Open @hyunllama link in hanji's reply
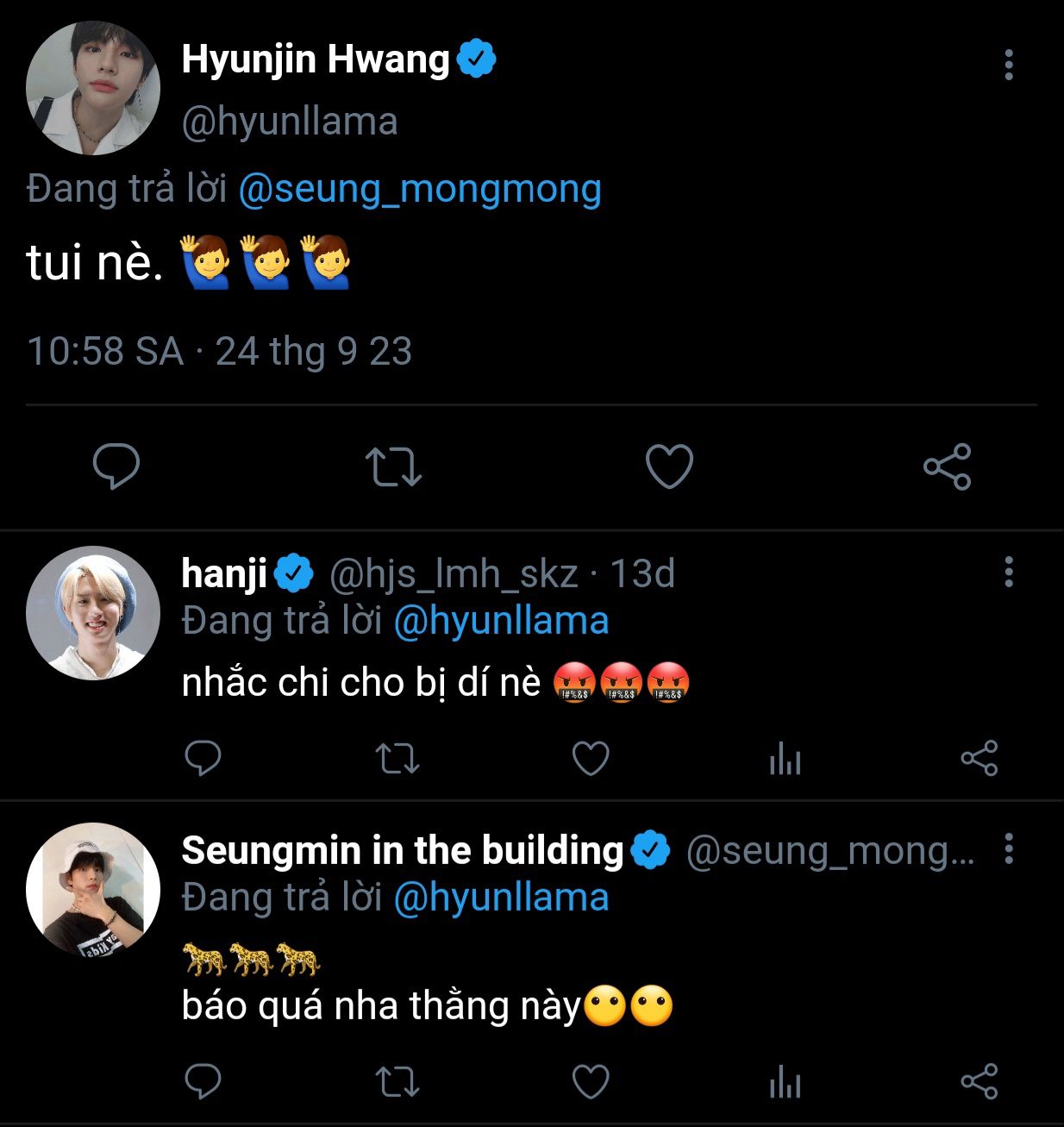The width and height of the screenshot is (1064, 1127). [501, 621]
